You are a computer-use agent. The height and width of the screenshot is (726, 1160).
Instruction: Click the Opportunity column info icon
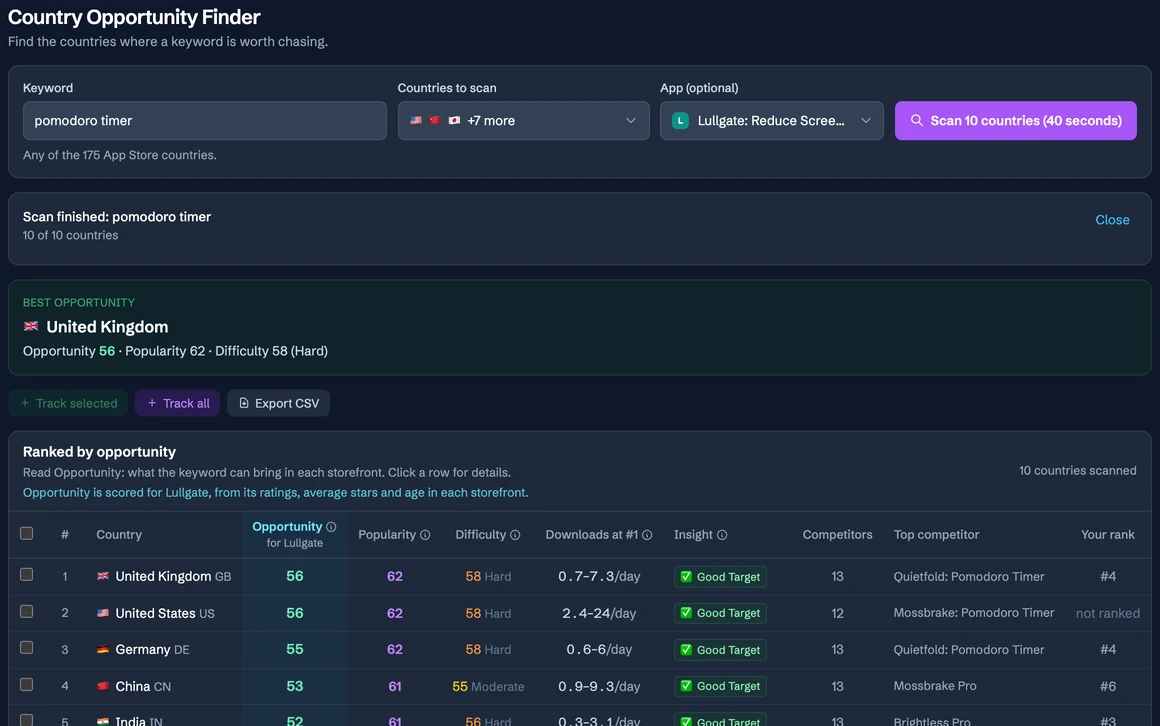(x=331, y=527)
